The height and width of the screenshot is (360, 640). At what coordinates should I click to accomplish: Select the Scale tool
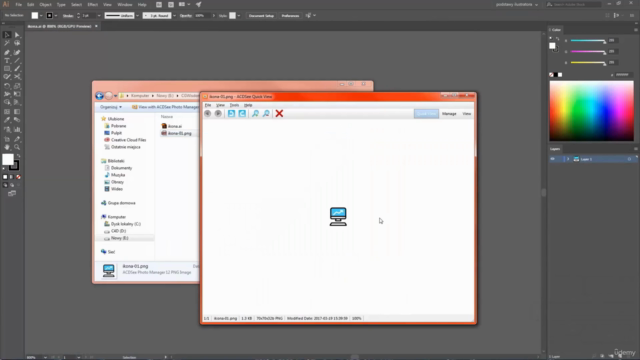[17, 86]
